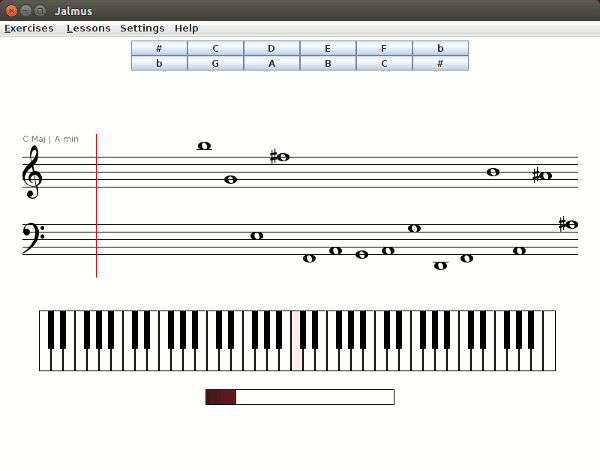
Task: Click the red vertical cursor line
Action: pyautogui.click(x=97, y=205)
